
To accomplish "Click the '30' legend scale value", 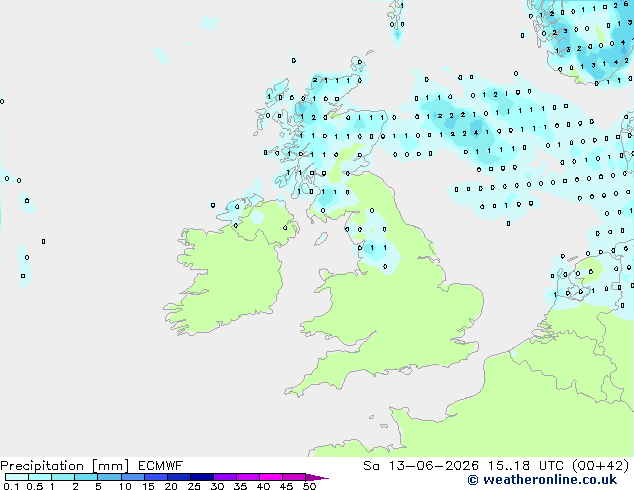I will 217,486.
